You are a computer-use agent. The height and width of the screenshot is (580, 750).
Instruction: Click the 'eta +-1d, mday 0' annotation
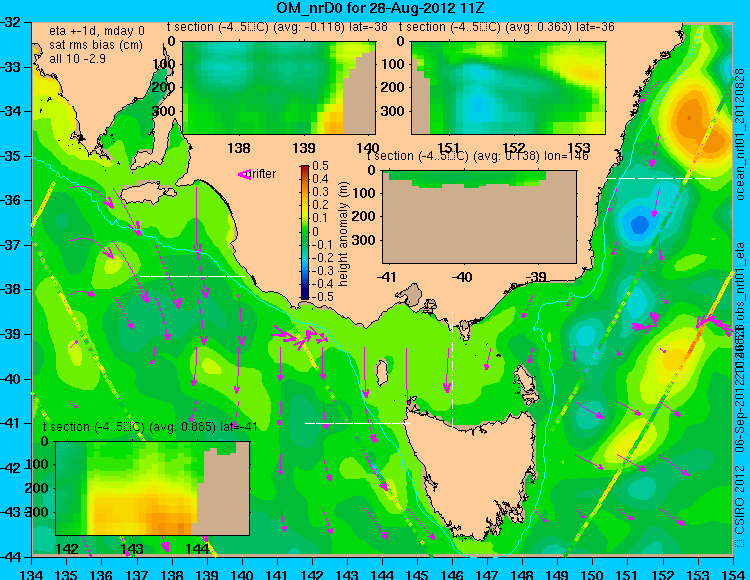coord(97,31)
